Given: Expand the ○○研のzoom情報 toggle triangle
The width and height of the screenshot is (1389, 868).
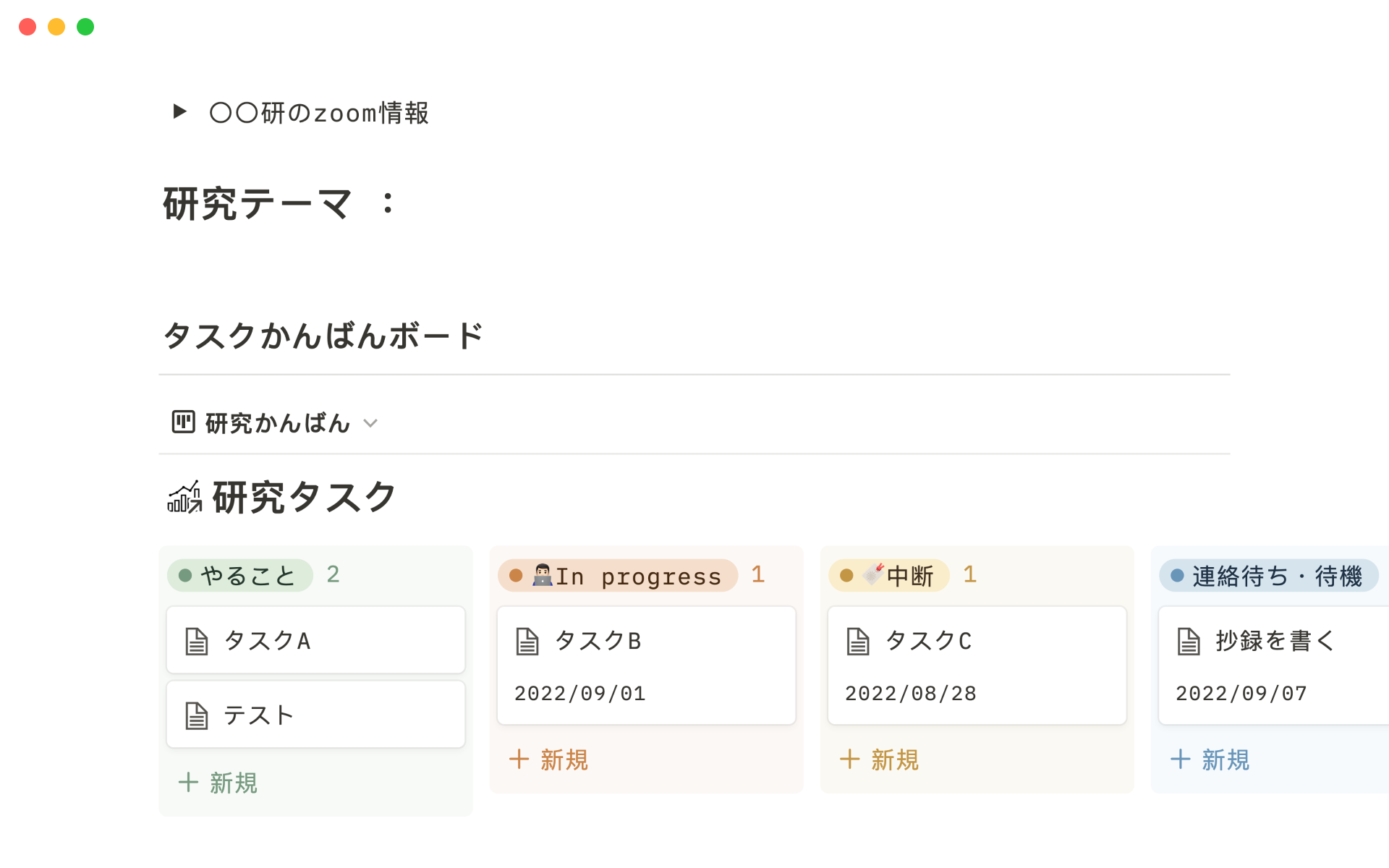Looking at the screenshot, I should point(180,111).
